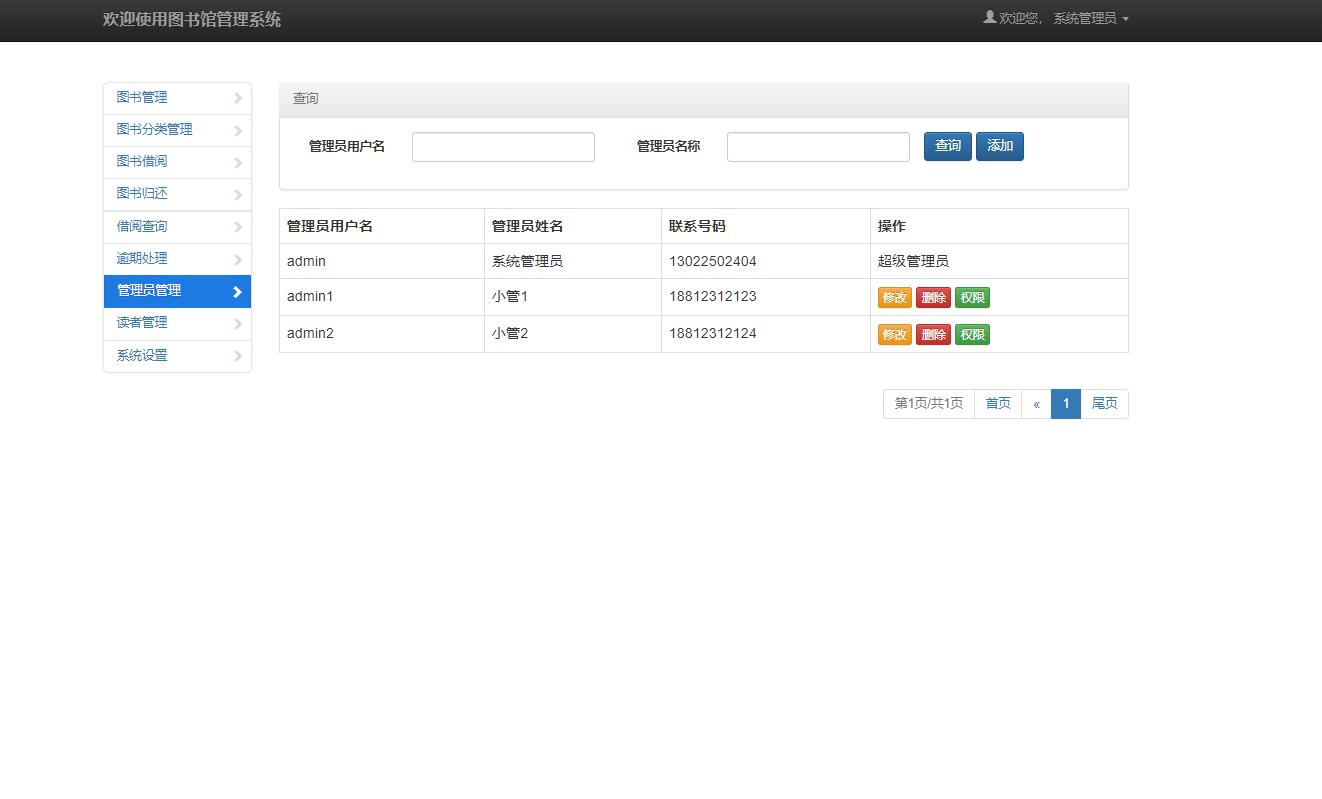The height and width of the screenshot is (799, 1322).
Task: Click the 管理员用户名 input field
Action: [x=503, y=146]
